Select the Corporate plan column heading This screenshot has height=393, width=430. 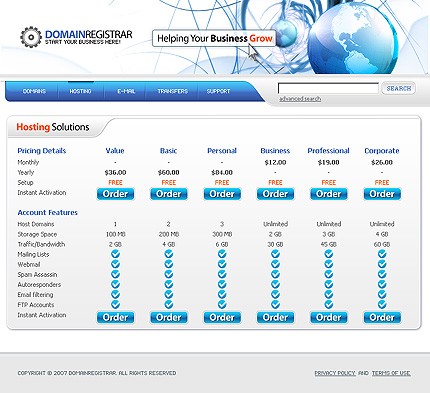[382, 151]
